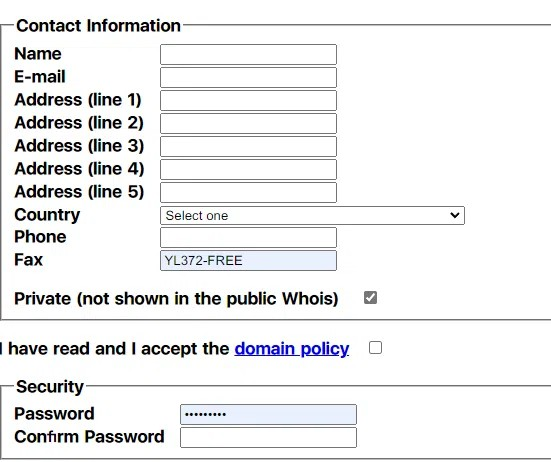Click the Phone input field
The height and width of the screenshot is (462, 551).
[x=248, y=237]
